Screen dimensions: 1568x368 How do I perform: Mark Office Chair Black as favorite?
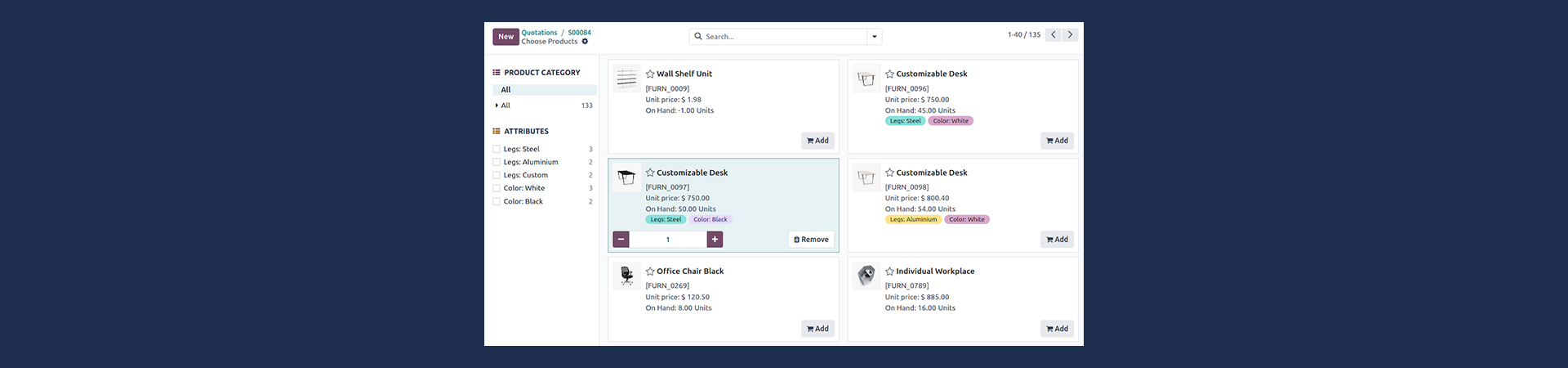(x=650, y=272)
